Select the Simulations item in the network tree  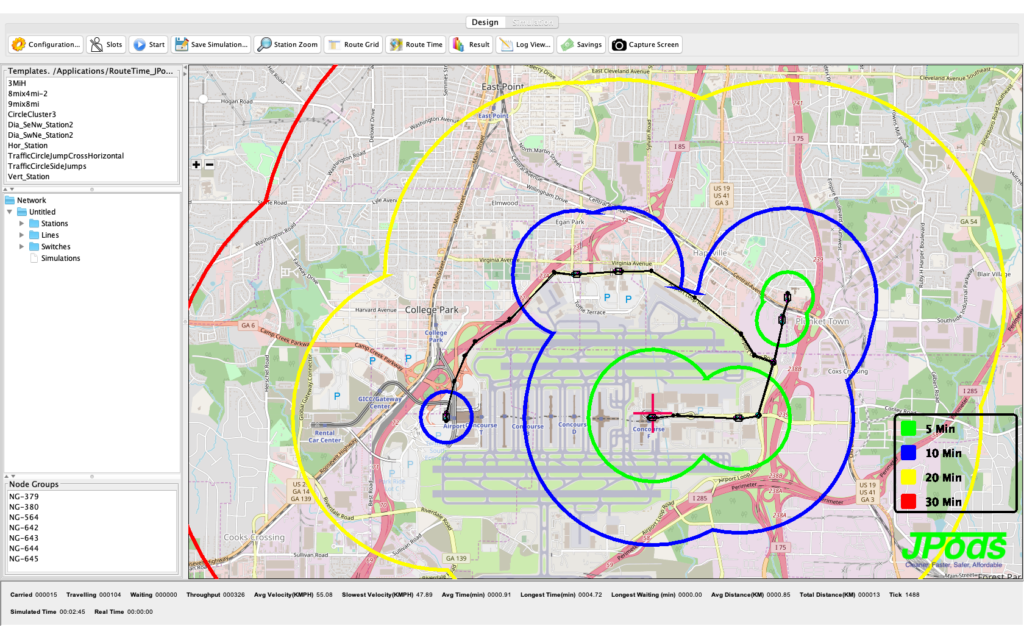(x=60, y=258)
